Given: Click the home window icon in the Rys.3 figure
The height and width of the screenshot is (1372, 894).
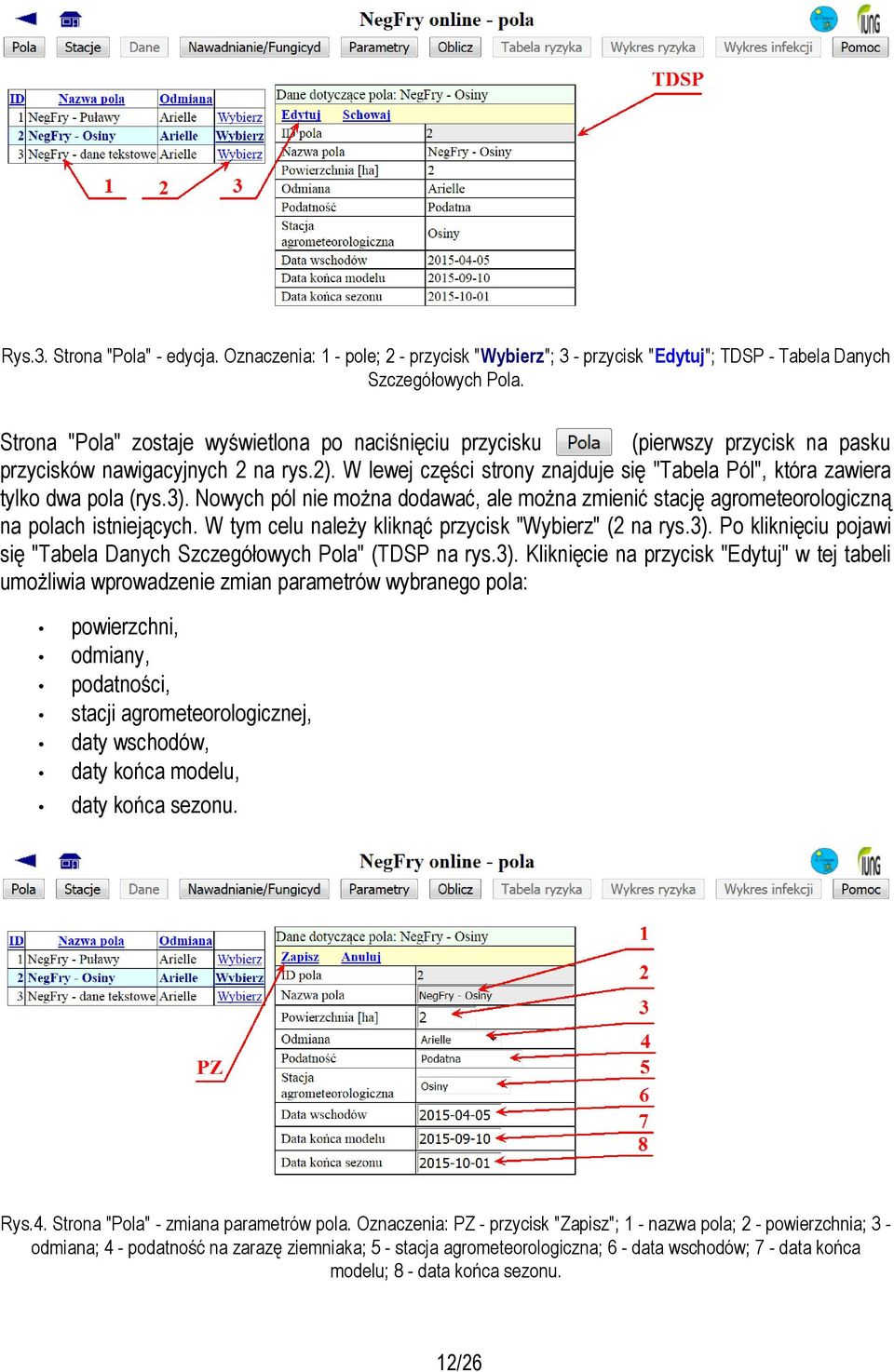Looking at the screenshot, I should coord(70,20).
